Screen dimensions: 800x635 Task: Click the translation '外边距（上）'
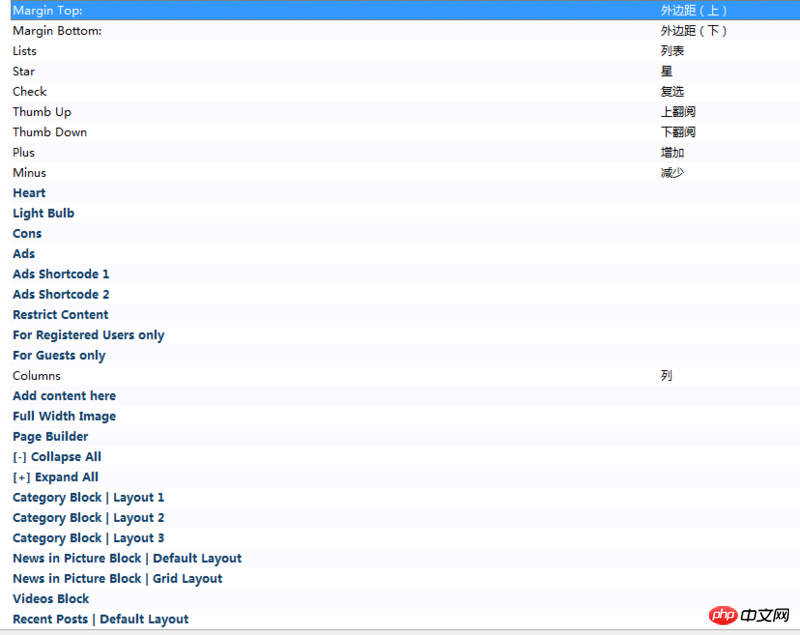pos(693,10)
